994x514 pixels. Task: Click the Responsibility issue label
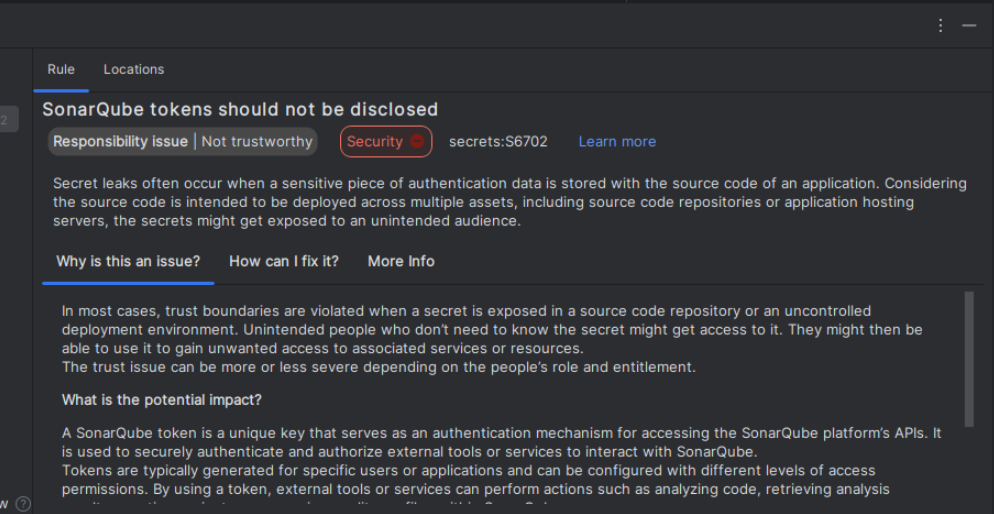[x=120, y=141]
